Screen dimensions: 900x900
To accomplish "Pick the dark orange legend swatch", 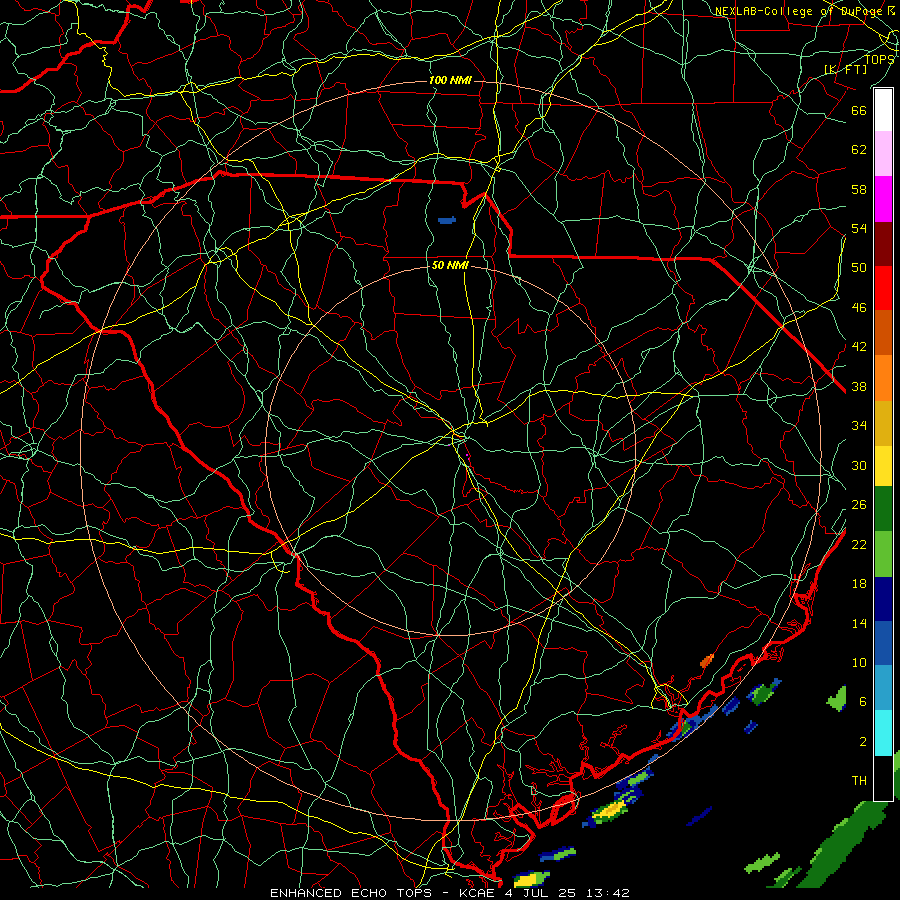I will (x=883, y=332).
